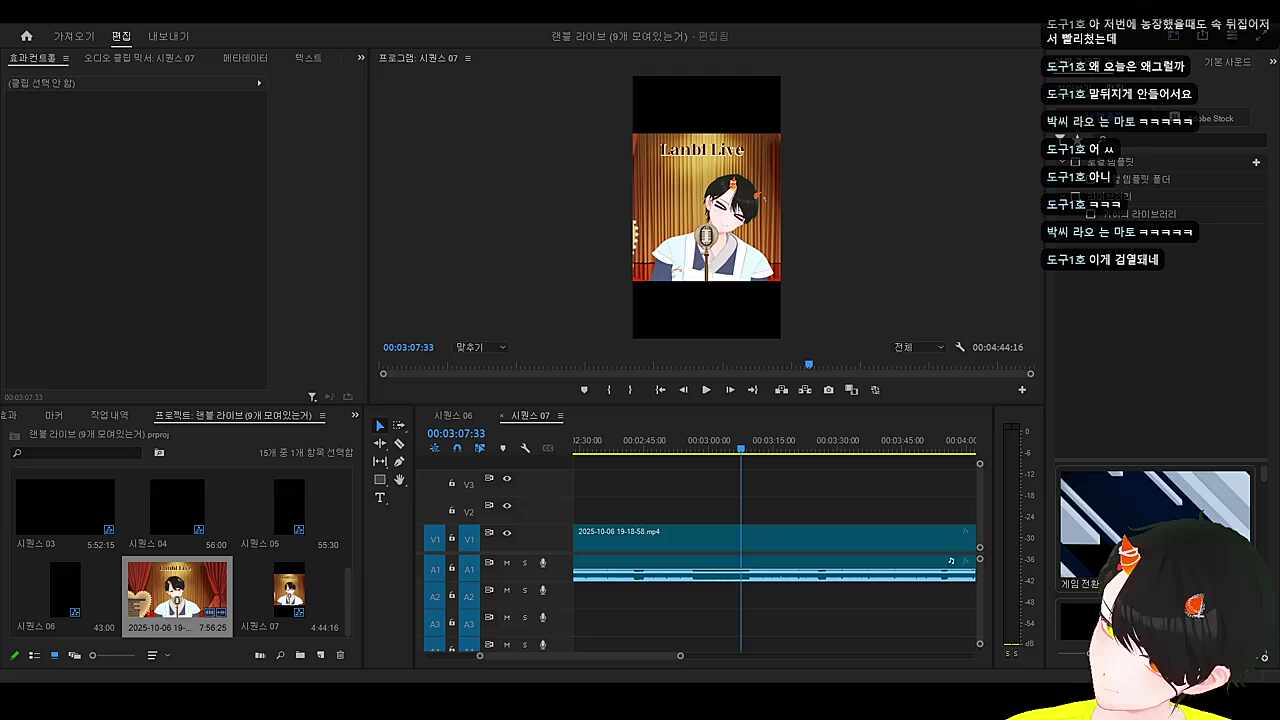Toggle V2 track output eye
This screenshot has width=1280, height=720.
click(x=507, y=506)
